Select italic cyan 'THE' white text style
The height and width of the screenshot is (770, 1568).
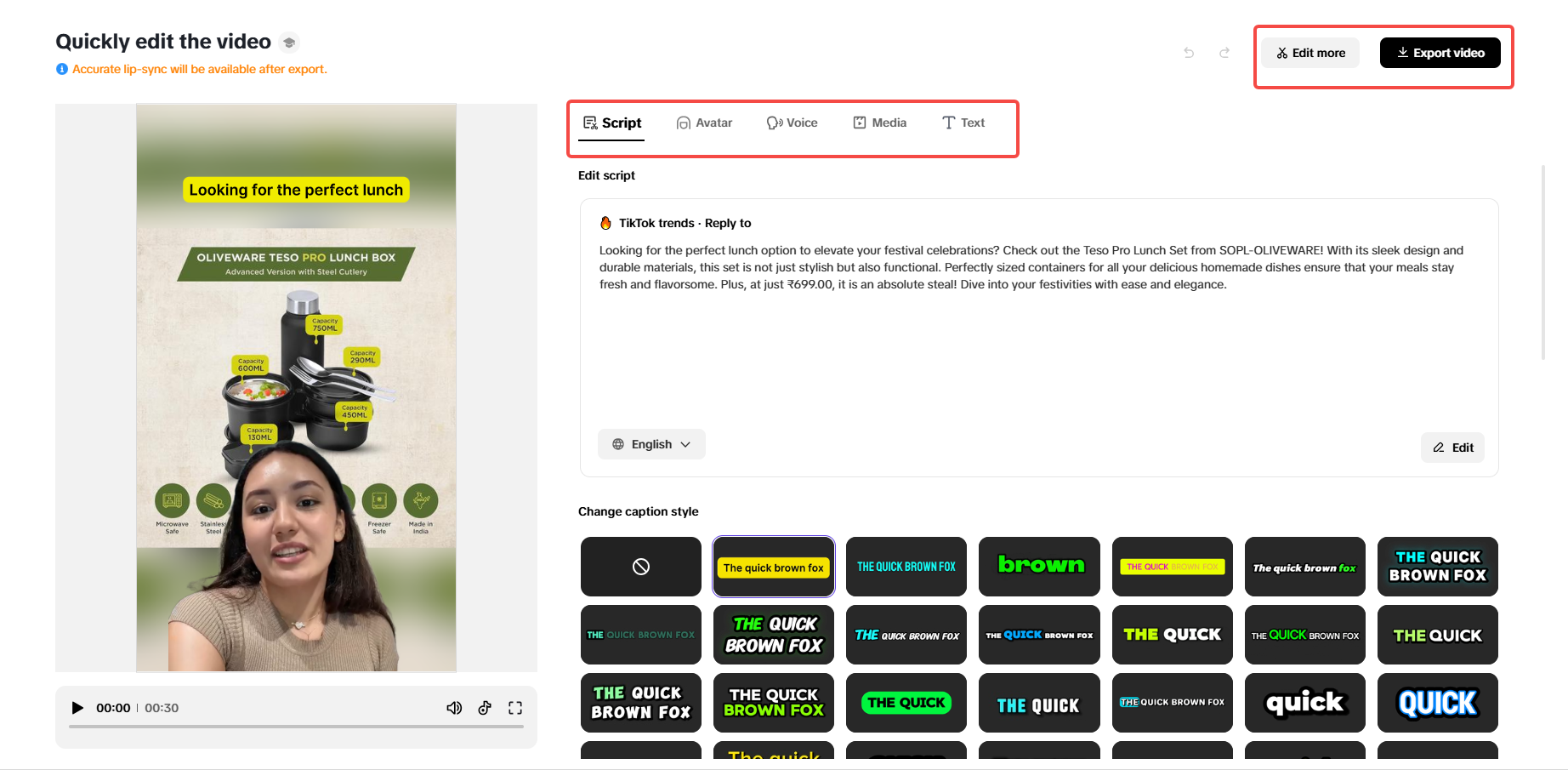(906, 635)
